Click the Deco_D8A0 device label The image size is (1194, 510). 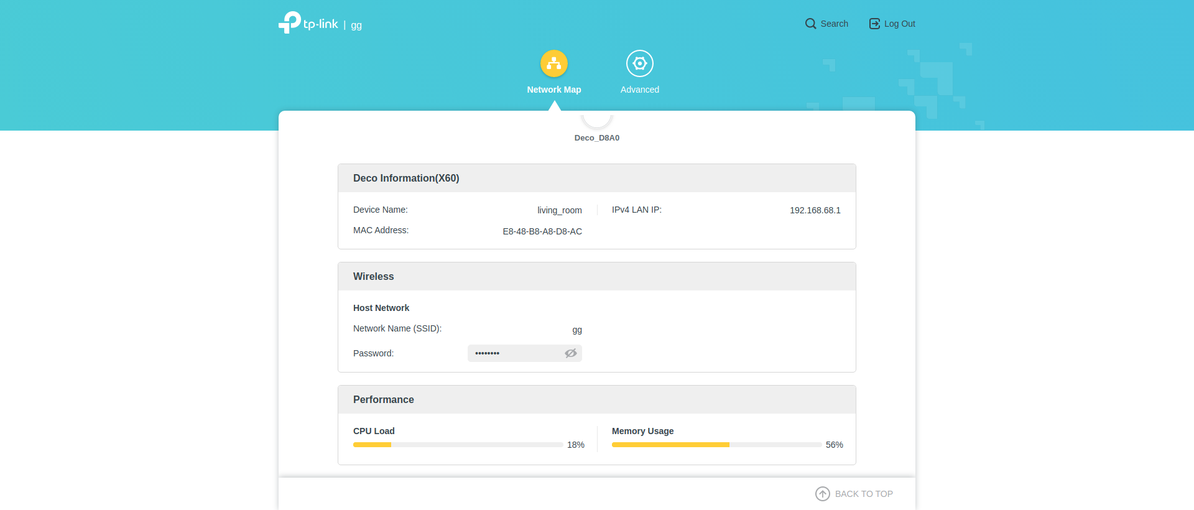click(x=597, y=138)
